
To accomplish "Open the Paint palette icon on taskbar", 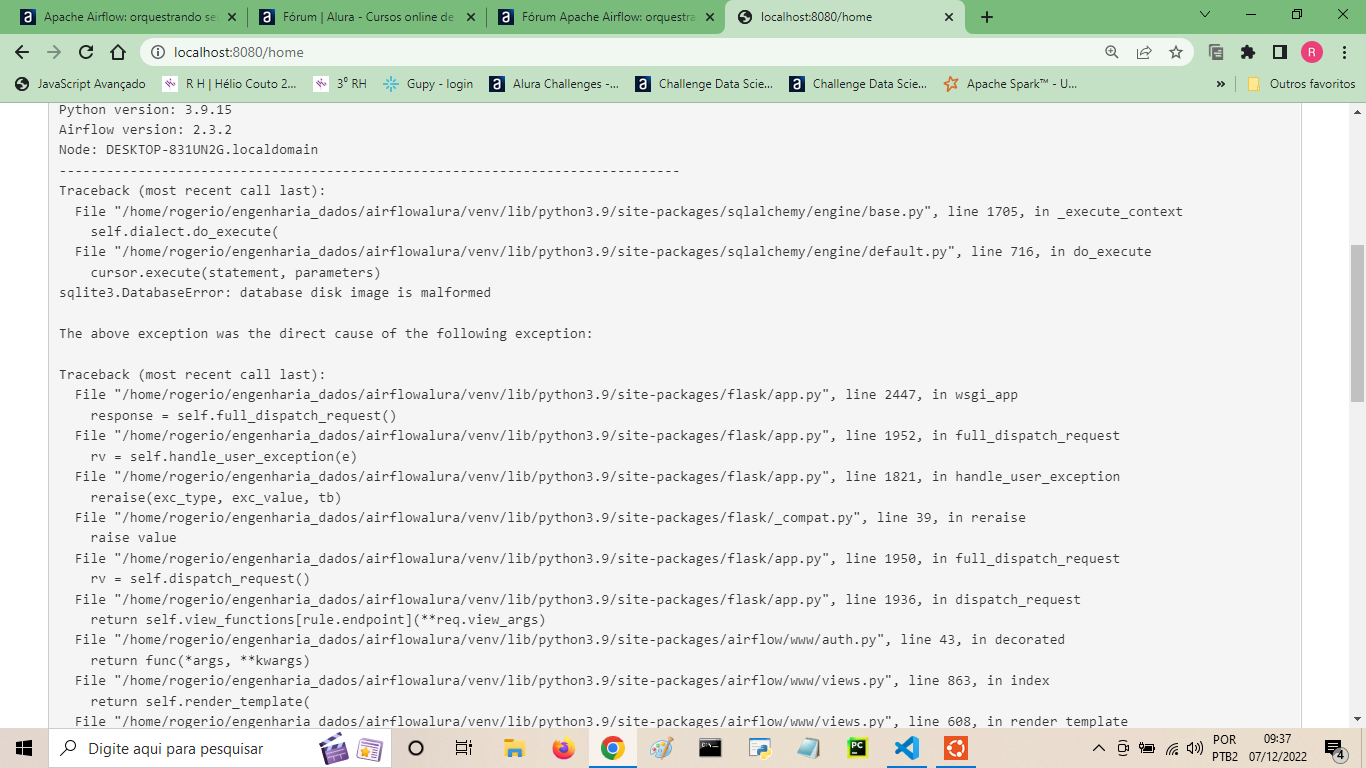I will 661,748.
